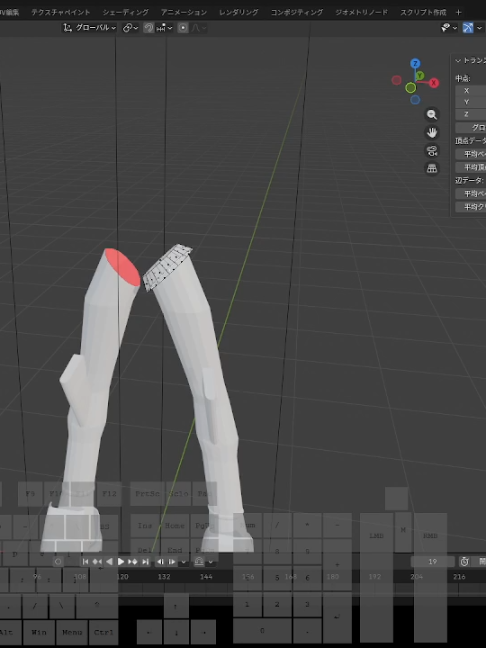Switch to シェーディング workspace tab
Image resolution: width=486 pixels, height=648 pixels.
[x=126, y=12]
